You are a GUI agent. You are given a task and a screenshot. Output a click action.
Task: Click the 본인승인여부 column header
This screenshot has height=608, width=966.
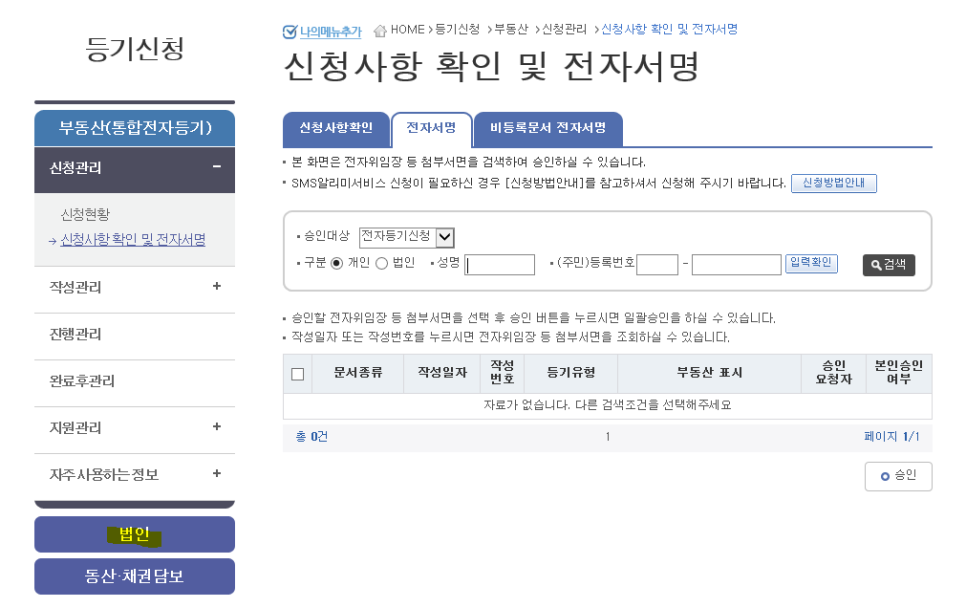pyautogui.click(x=899, y=373)
